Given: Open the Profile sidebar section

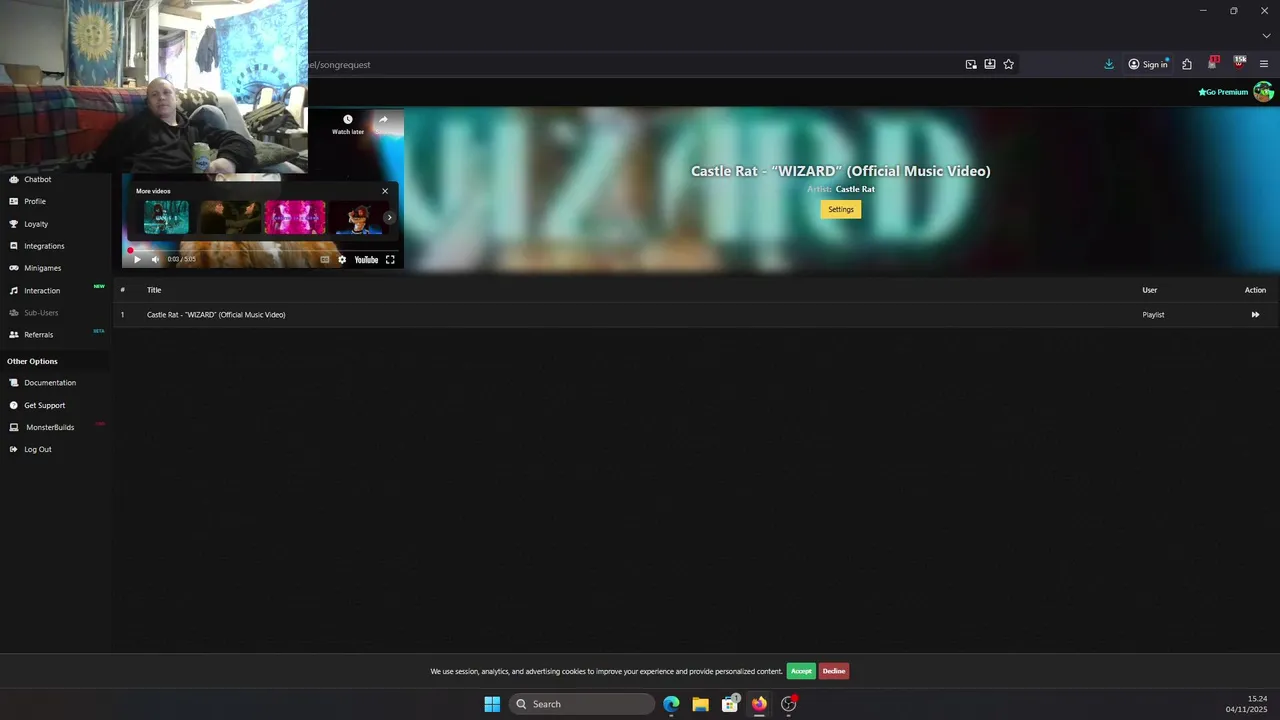Looking at the screenshot, I should pos(34,201).
